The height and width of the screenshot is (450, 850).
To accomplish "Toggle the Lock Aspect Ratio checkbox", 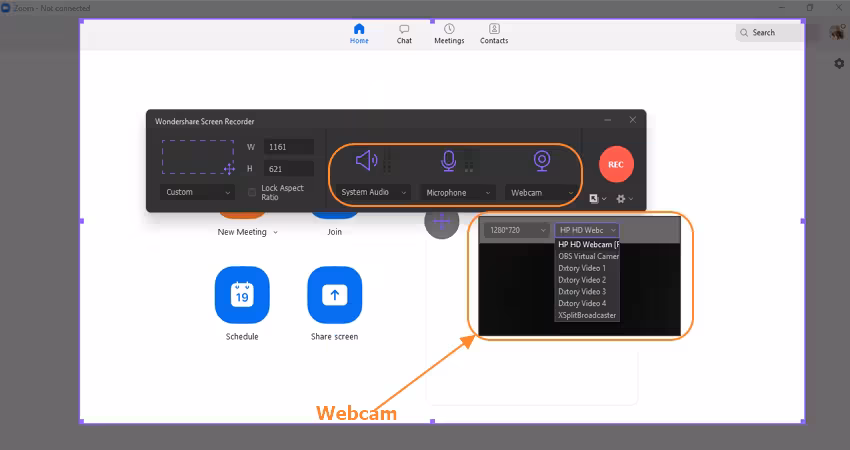I will (252, 192).
